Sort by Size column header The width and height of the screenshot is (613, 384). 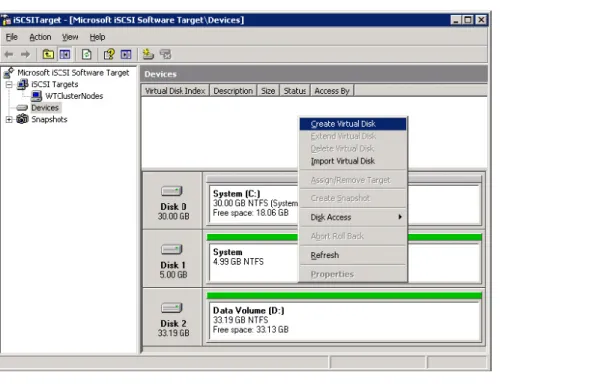tap(268, 91)
